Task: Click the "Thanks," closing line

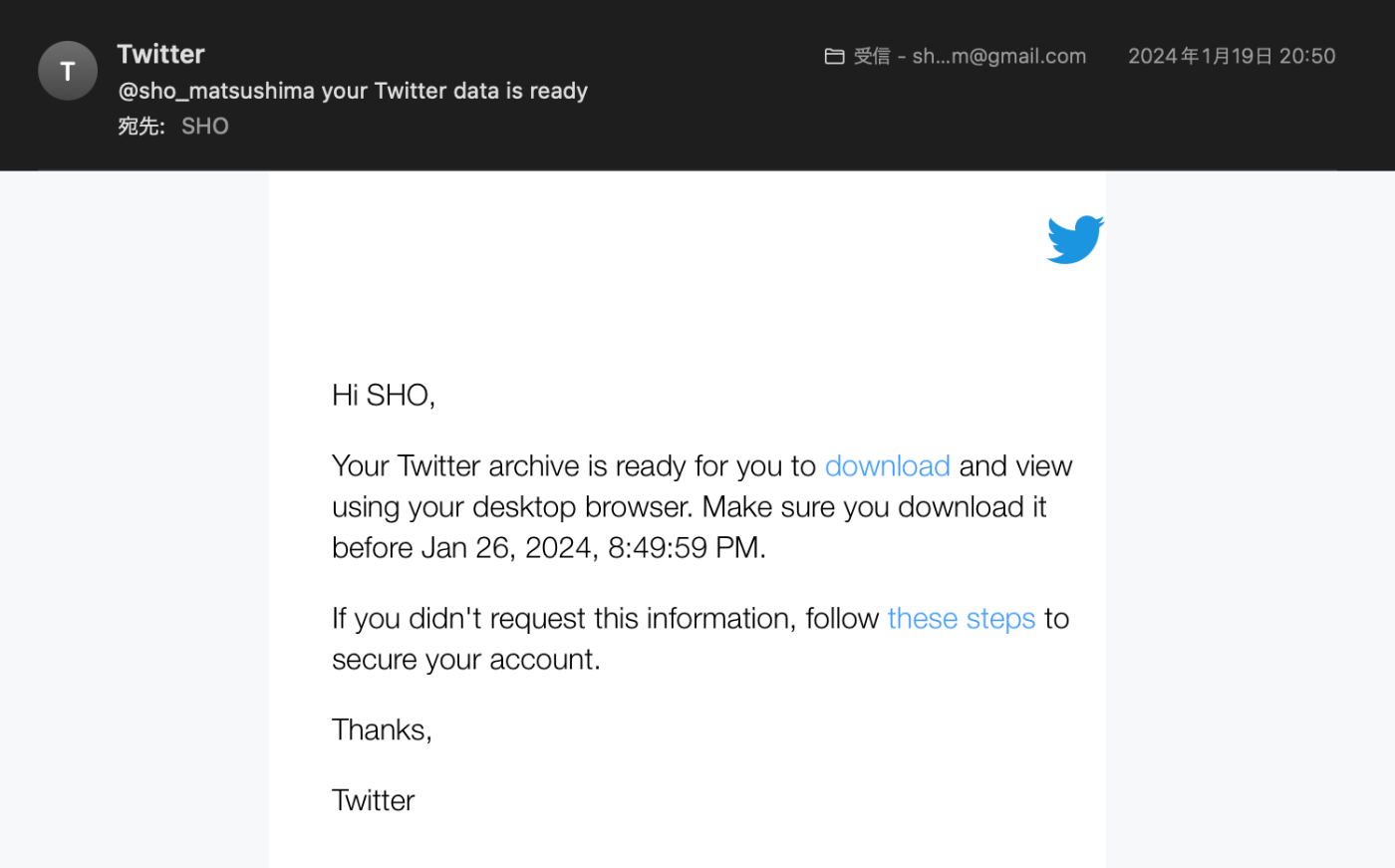Action: point(382,729)
